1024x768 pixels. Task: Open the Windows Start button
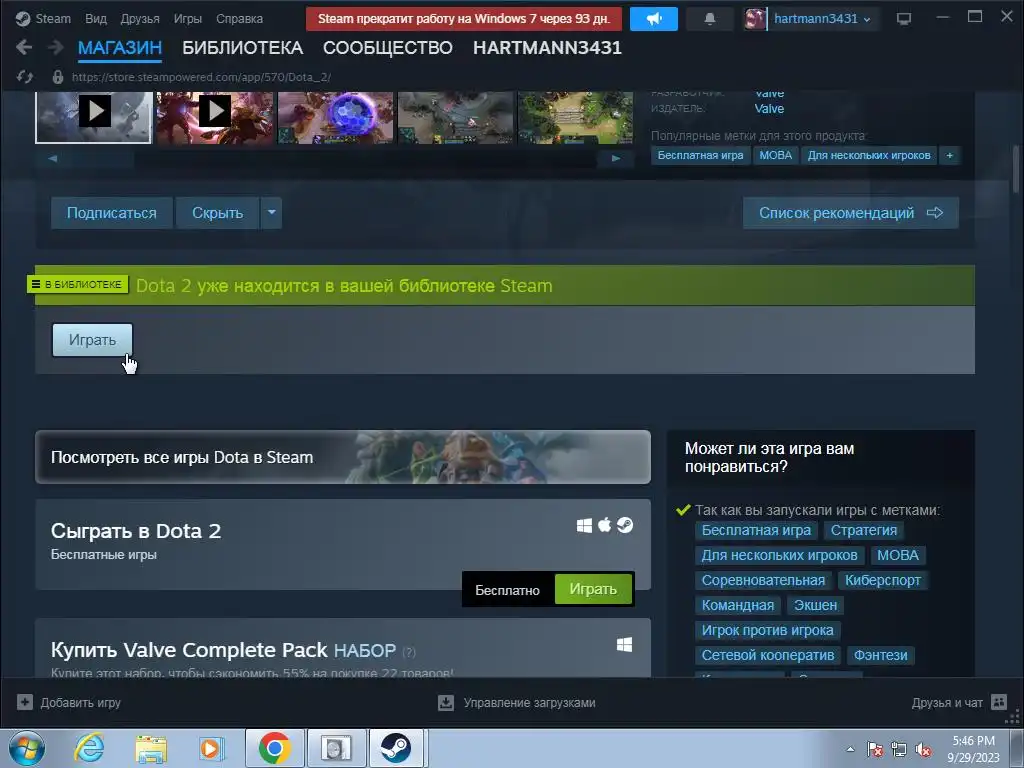click(27, 748)
